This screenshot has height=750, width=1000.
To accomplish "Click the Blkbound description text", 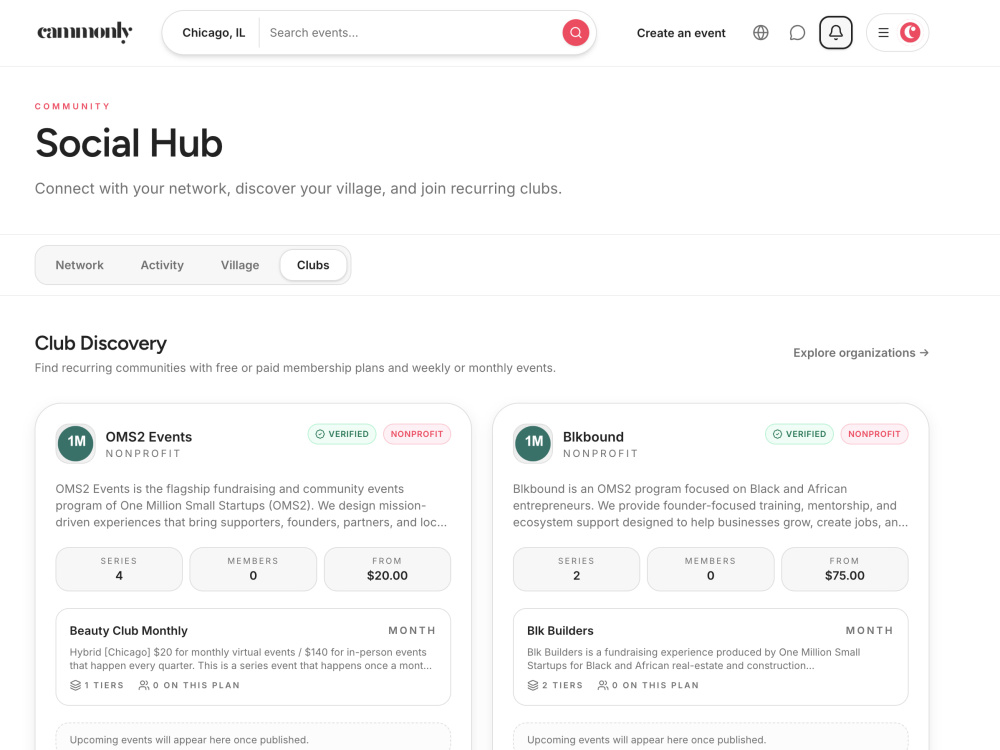I will (710, 505).
